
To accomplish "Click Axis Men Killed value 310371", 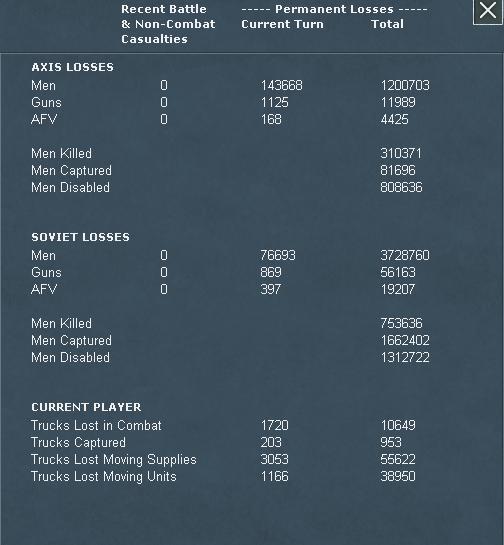I will [401, 153].
